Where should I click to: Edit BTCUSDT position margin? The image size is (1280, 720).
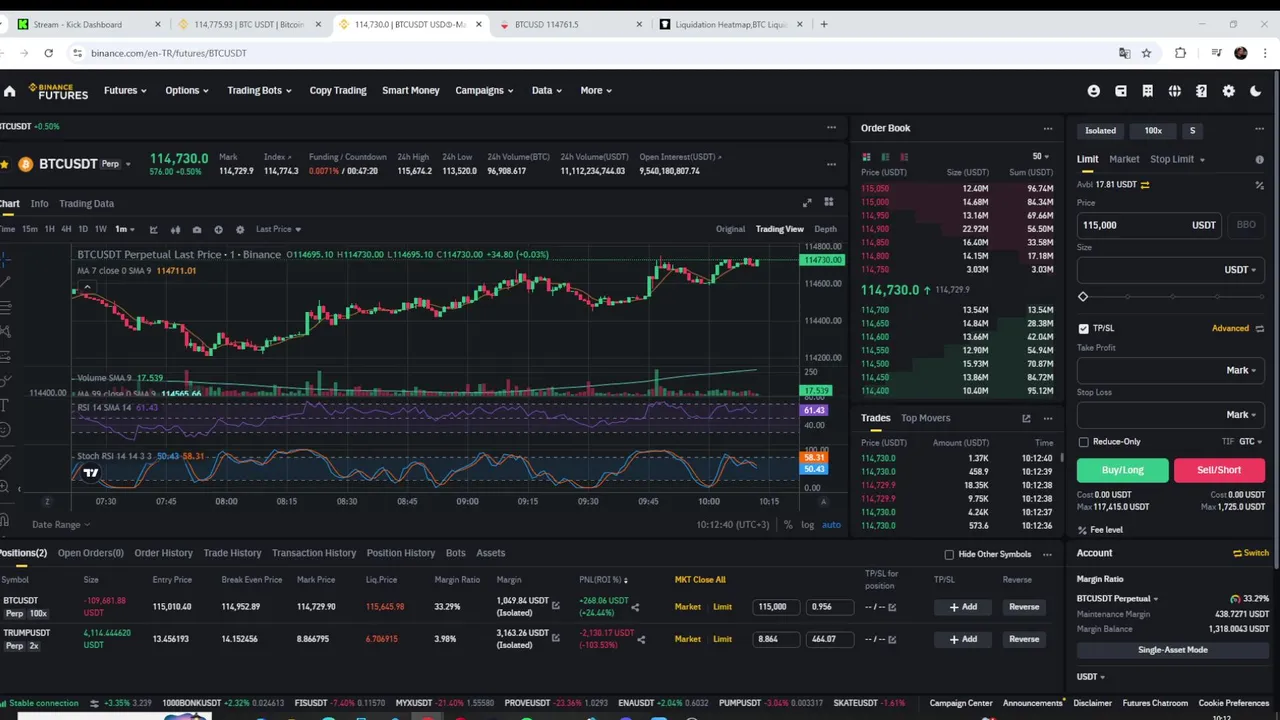[555, 606]
